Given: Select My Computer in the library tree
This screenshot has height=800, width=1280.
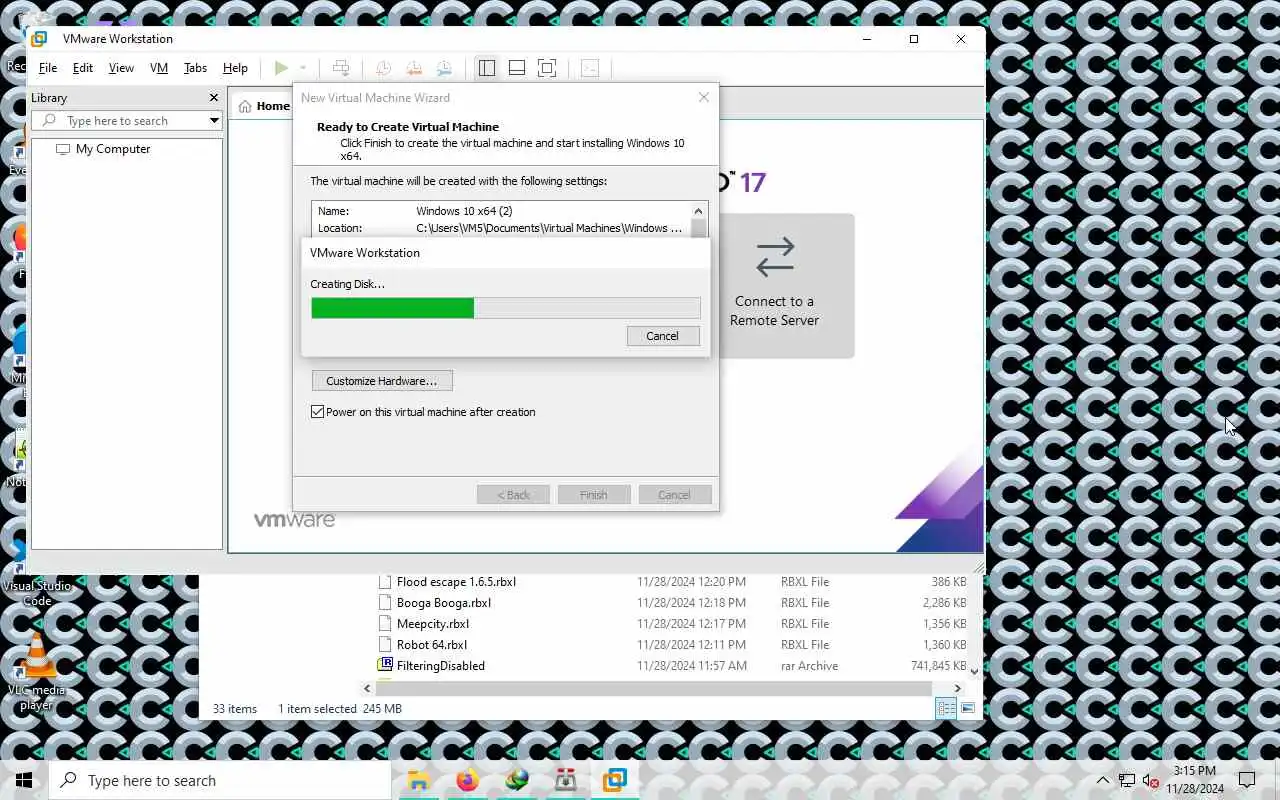Looking at the screenshot, I should 103,149.
